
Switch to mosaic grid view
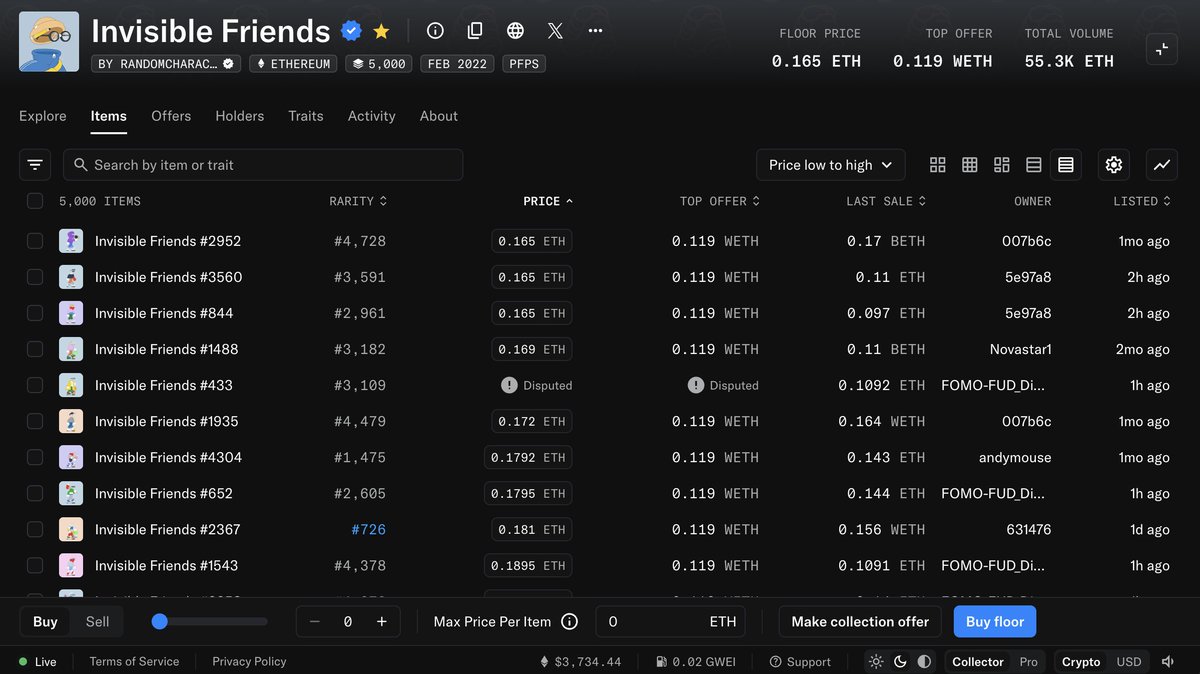tap(1002, 165)
